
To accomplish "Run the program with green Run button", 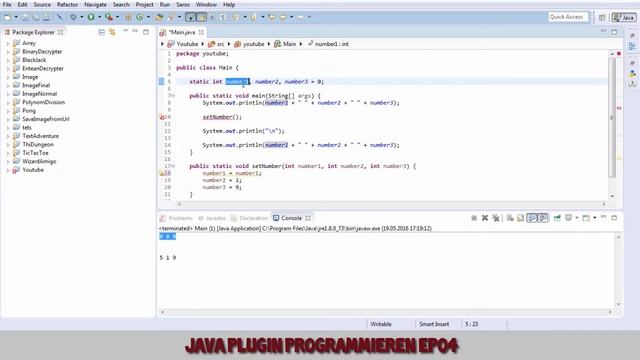I will point(91,17).
